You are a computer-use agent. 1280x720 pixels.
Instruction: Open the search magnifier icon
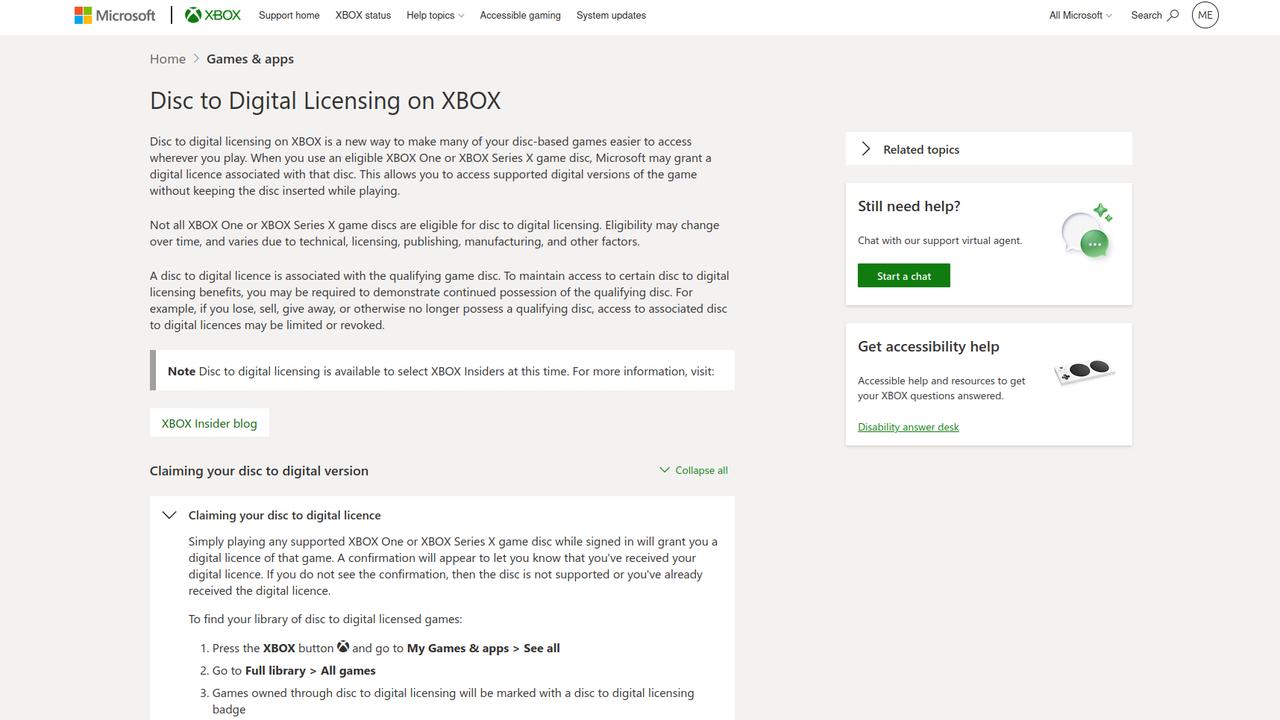(1173, 15)
